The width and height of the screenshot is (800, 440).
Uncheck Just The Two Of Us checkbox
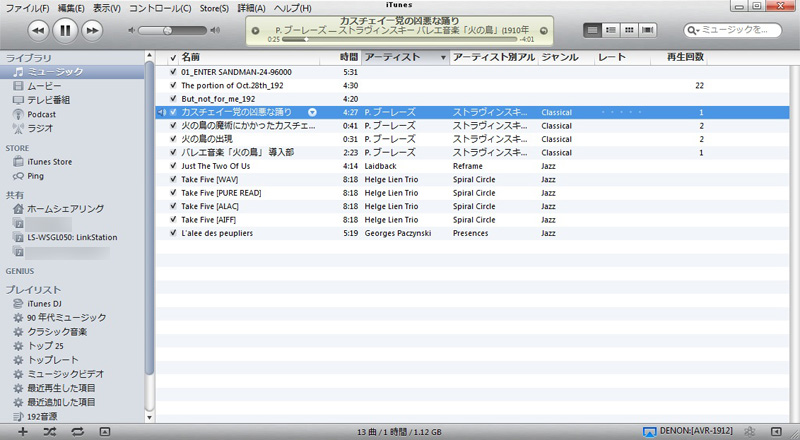(x=173, y=166)
